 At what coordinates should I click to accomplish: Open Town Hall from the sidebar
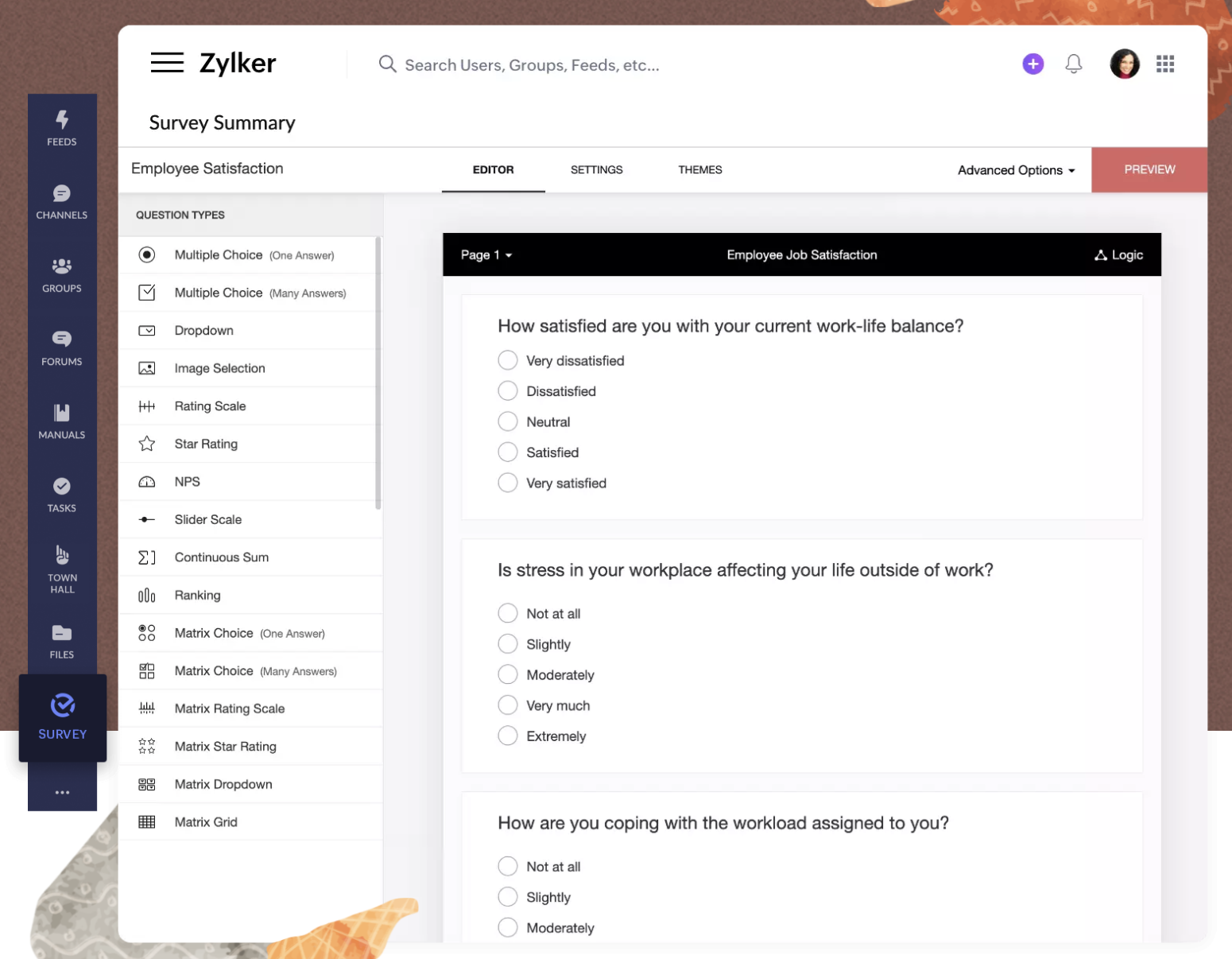62,569
